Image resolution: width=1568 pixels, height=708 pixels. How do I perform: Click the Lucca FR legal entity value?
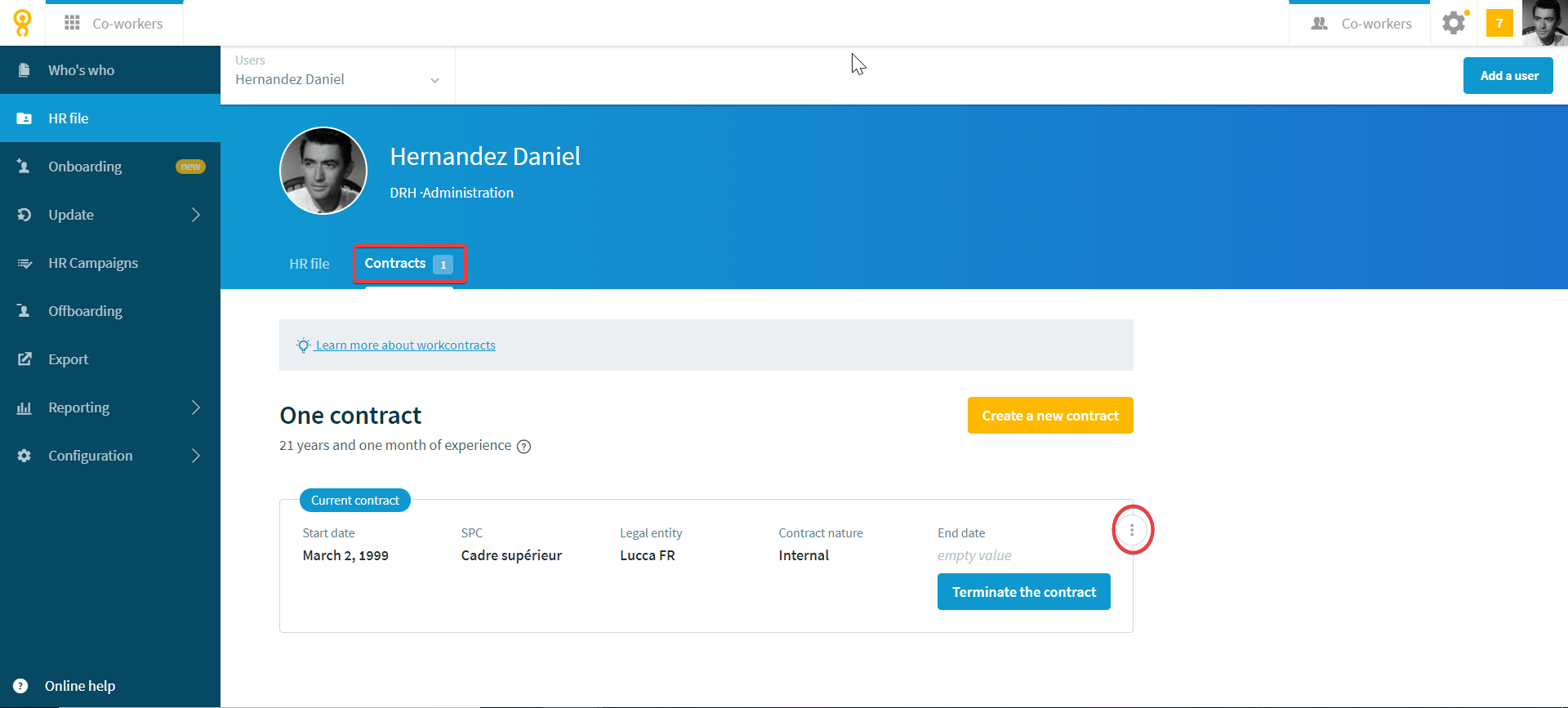point(648,555)
